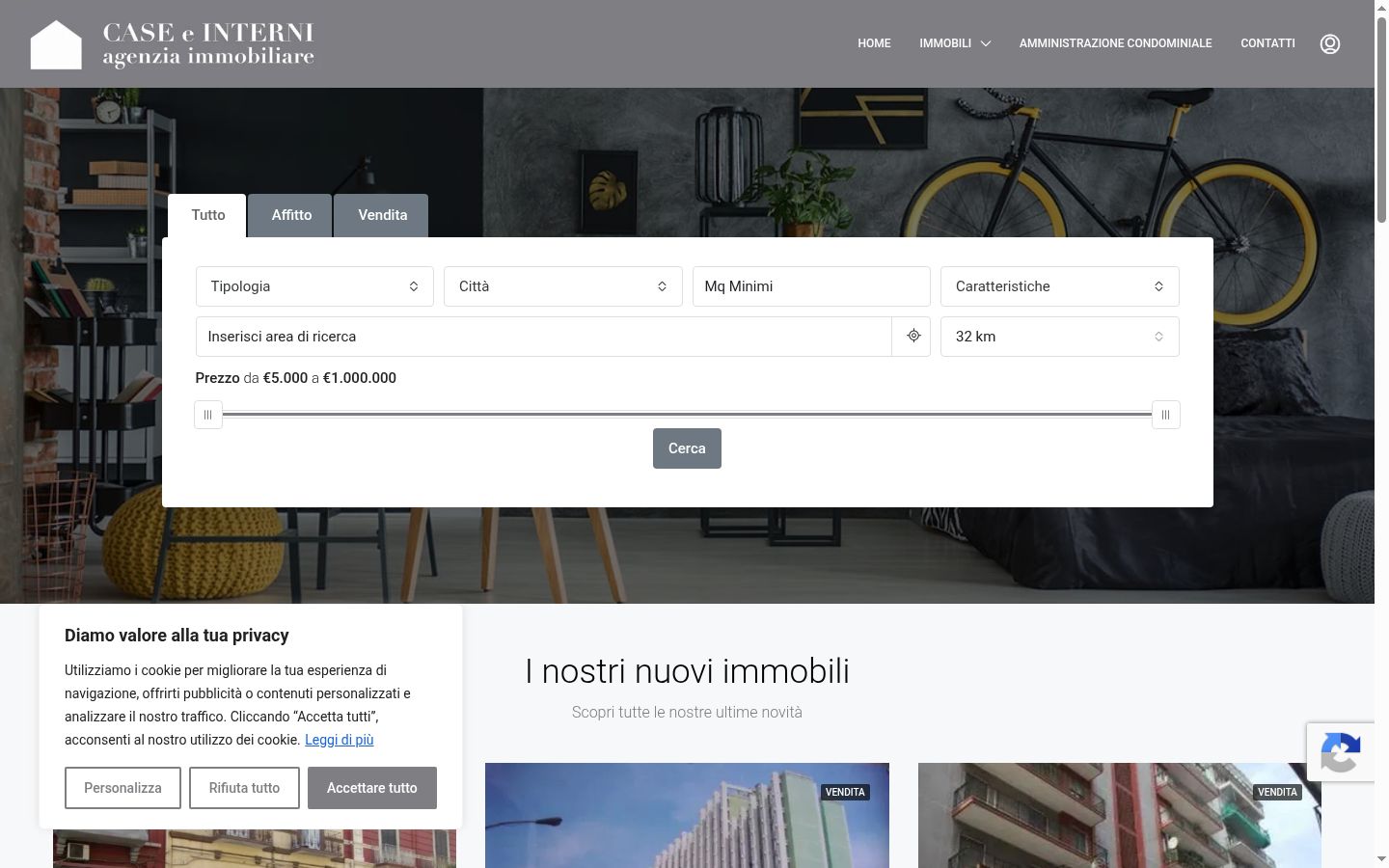The image size is (1389, 868).
Task: Open Amministrazione Condominiale page
Action: pos(1115,43)
